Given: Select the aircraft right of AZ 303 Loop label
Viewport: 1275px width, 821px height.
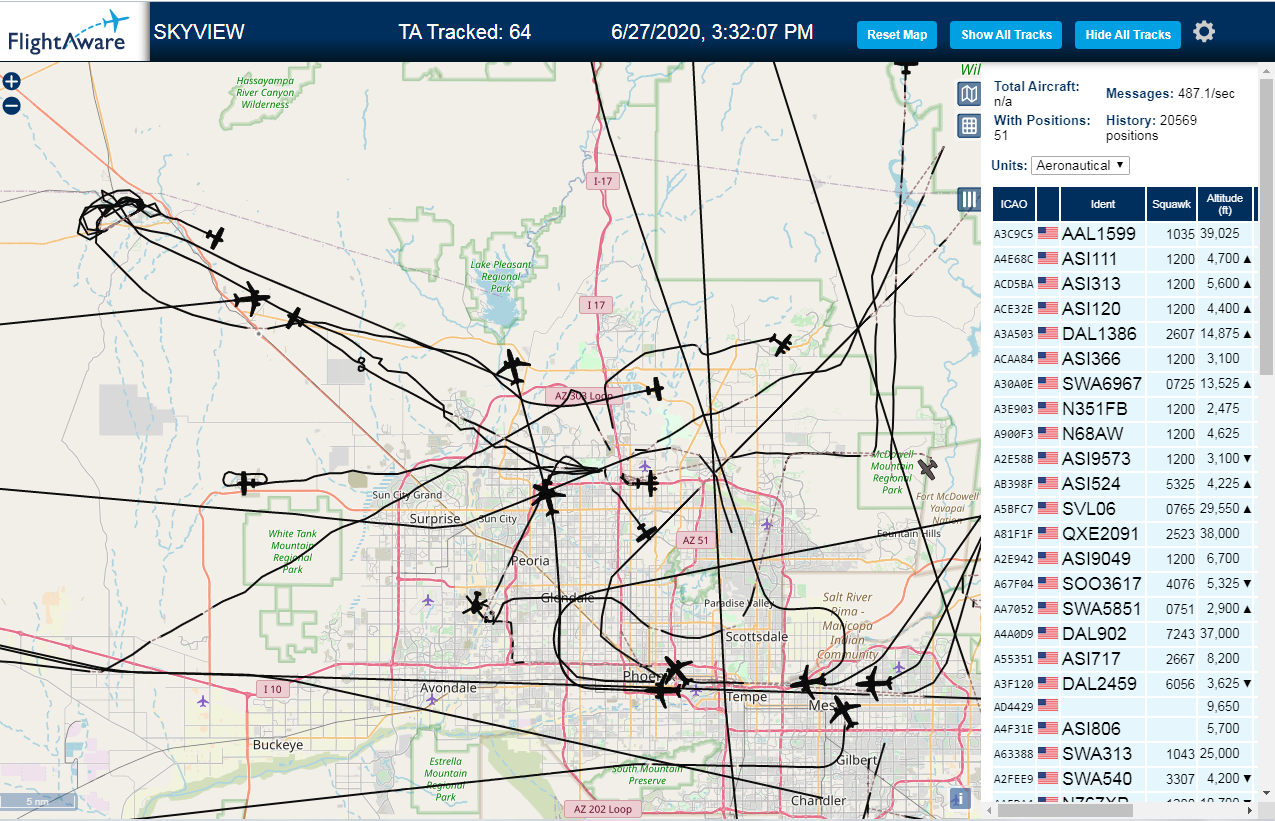Looking at the screenshot, I should click(x=655, y=388).
